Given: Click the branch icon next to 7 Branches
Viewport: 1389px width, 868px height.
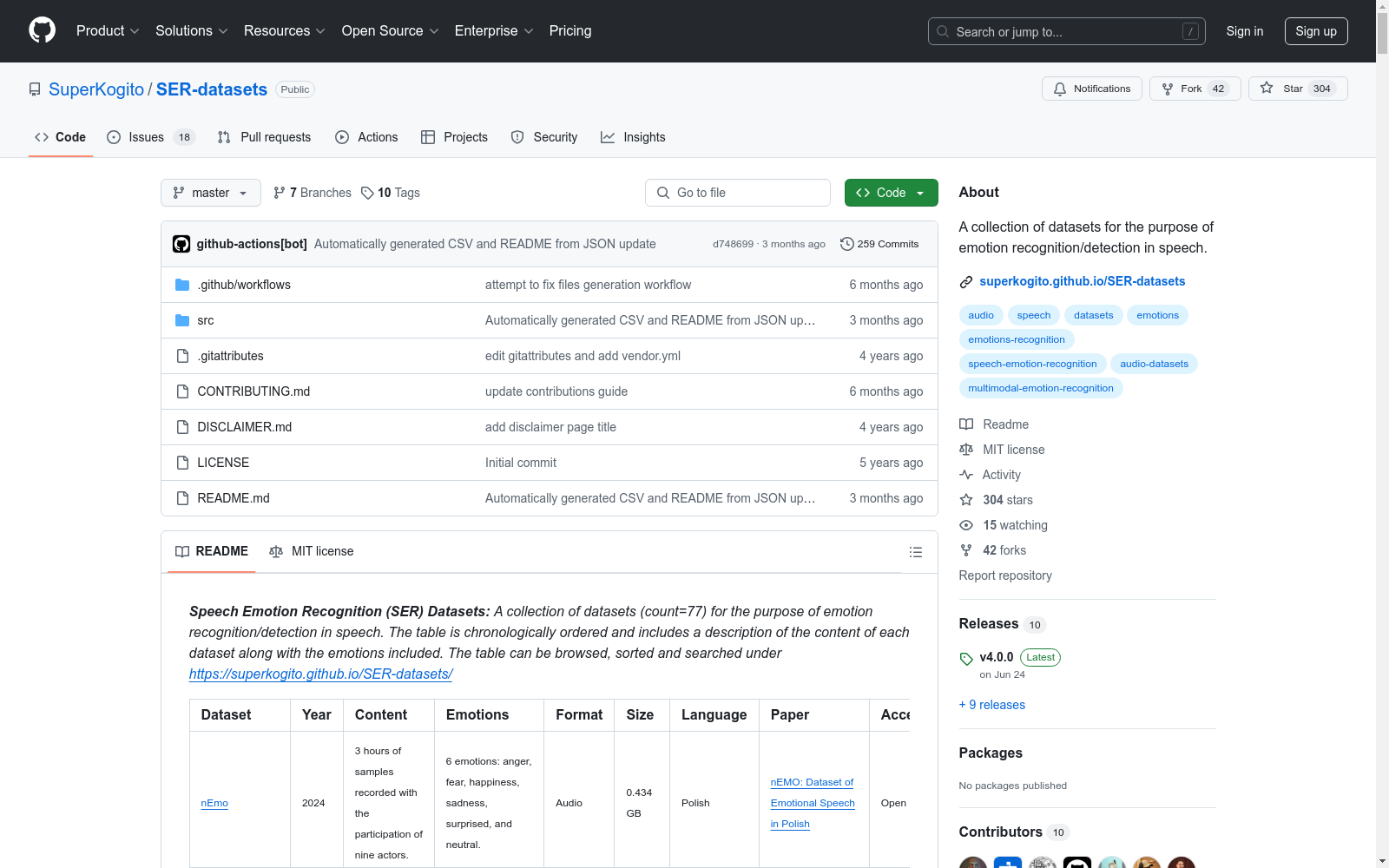Looking at the screenshot, I should click(280, 193).
